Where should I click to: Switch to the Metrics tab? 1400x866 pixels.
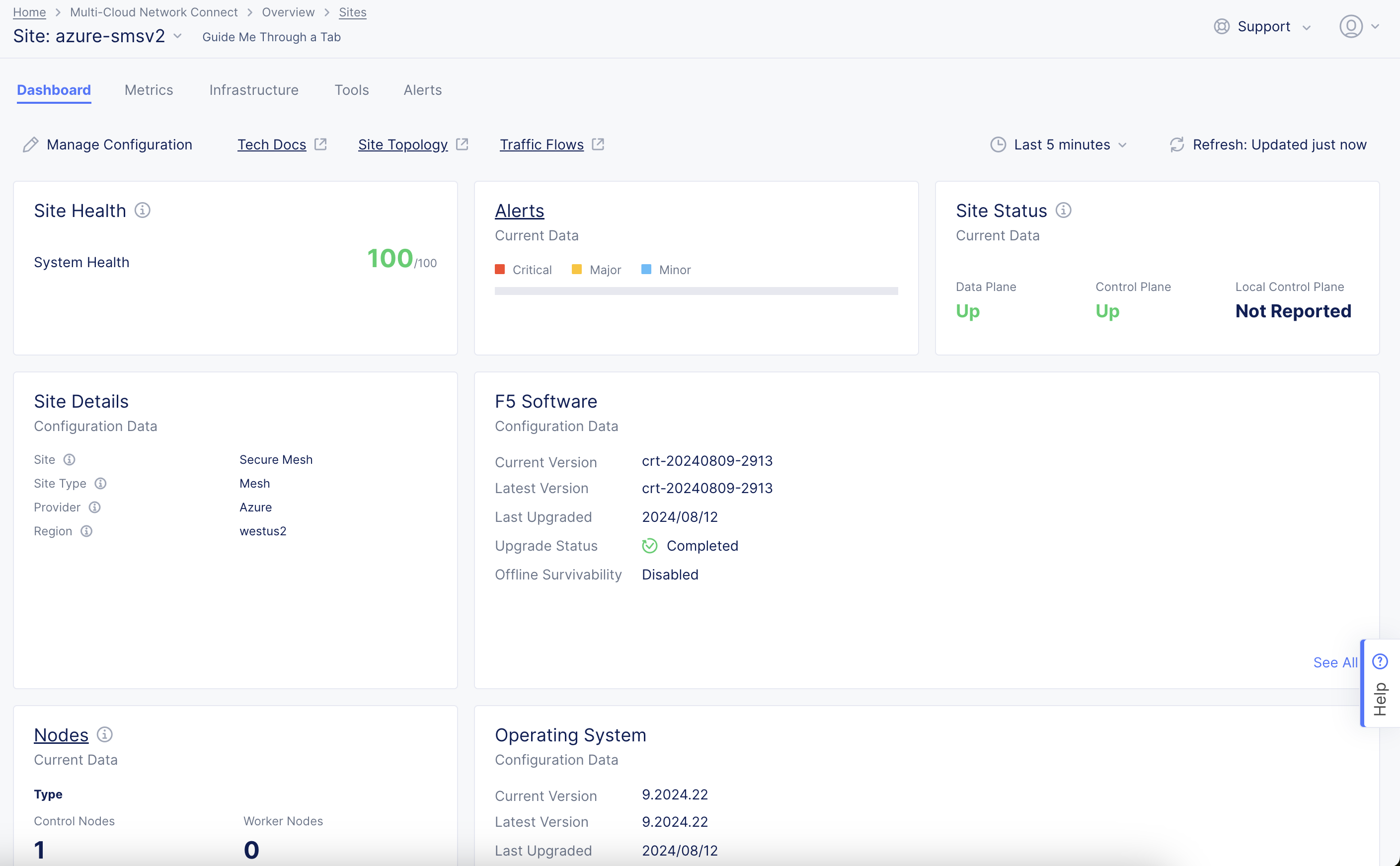[149, 90]
